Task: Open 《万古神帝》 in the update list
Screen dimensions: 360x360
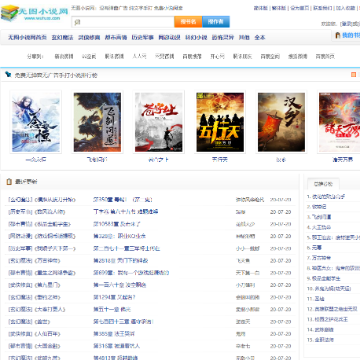Action: (x=48, y=260)
